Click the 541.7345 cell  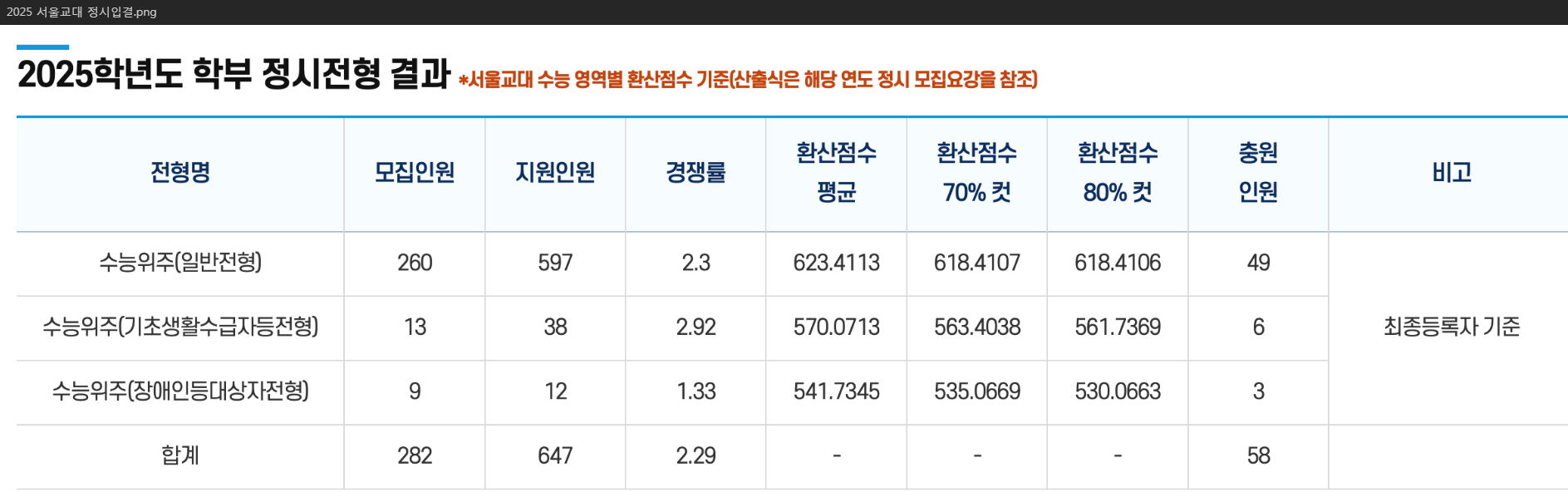point(836,391)
